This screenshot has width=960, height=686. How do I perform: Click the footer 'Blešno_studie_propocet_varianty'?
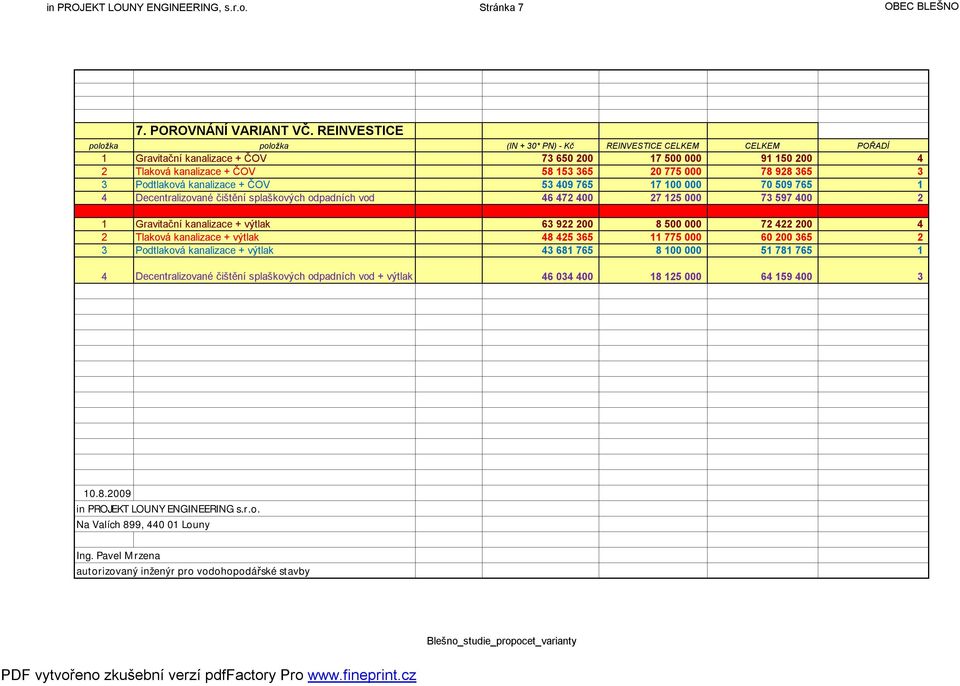coord(501,641)
